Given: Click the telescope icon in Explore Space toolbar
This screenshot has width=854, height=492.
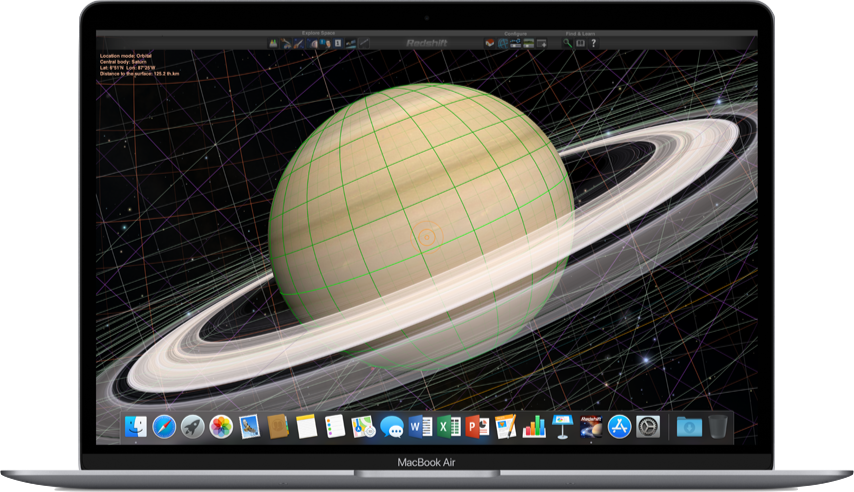Looking at the screenshot, I should (299, 43).
